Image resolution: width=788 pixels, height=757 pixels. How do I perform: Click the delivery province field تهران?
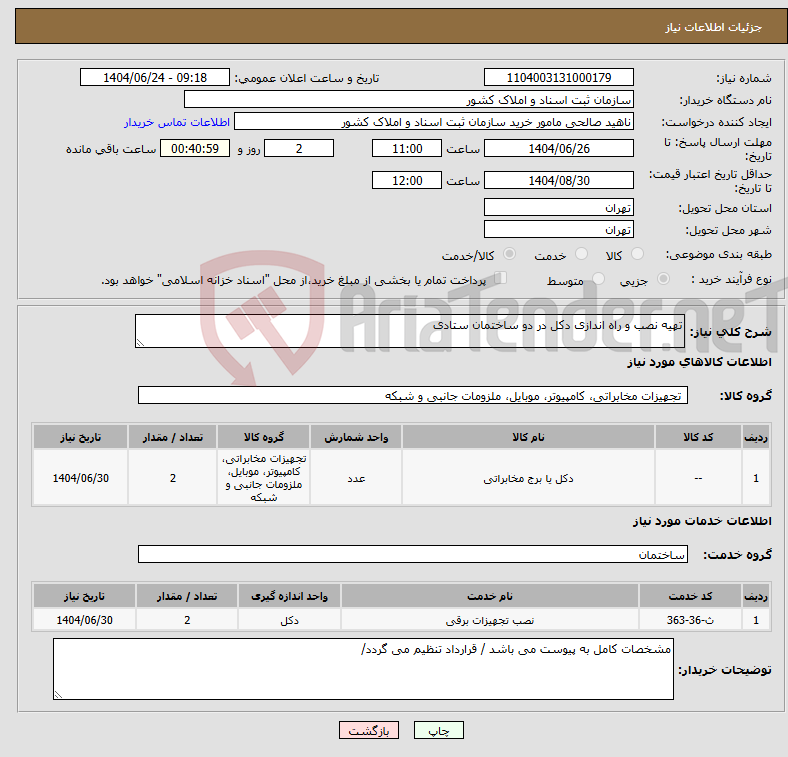click(x=559, y=207)
